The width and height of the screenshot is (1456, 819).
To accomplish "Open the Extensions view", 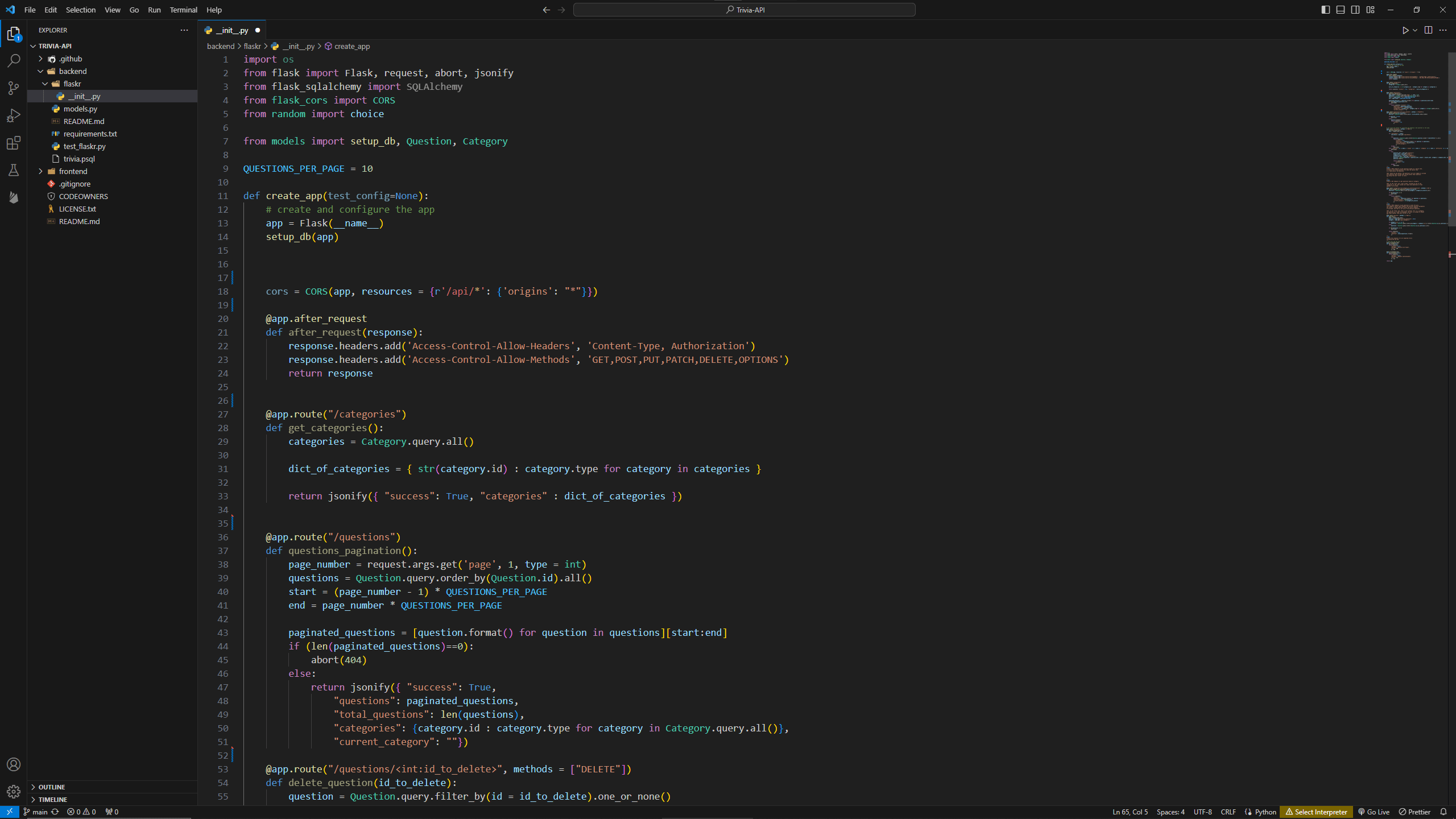I will click(x=14, y=143).
